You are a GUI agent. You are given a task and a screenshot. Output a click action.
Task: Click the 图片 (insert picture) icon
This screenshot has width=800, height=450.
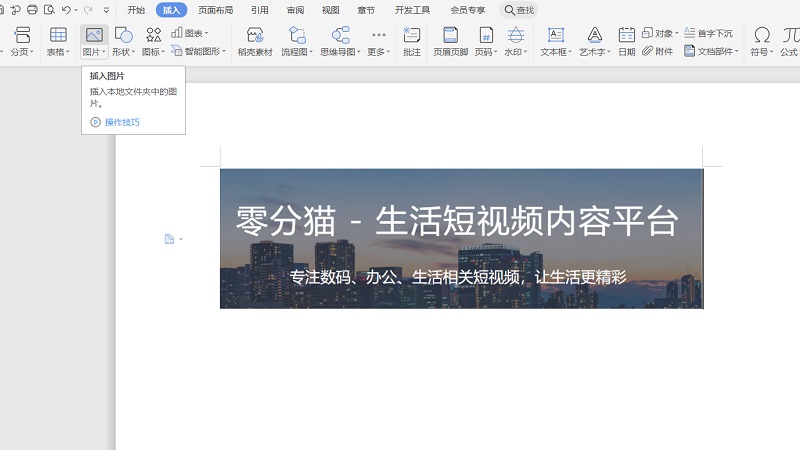(x=93, y=35)
